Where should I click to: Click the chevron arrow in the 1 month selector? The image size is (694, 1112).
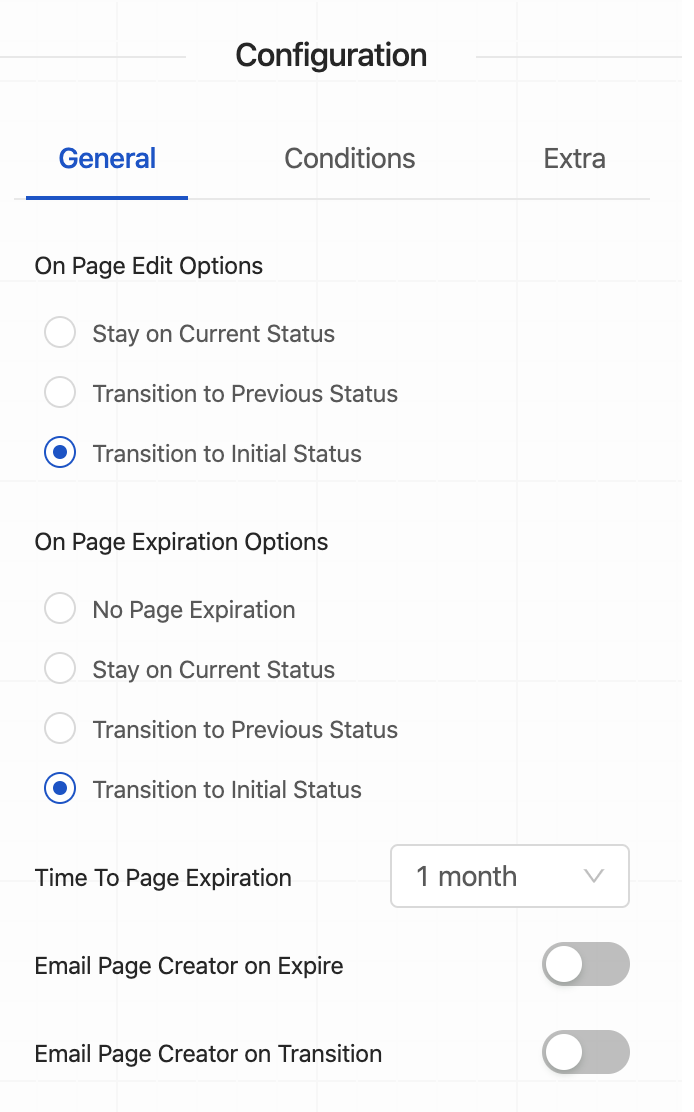(x=594, y=876)
